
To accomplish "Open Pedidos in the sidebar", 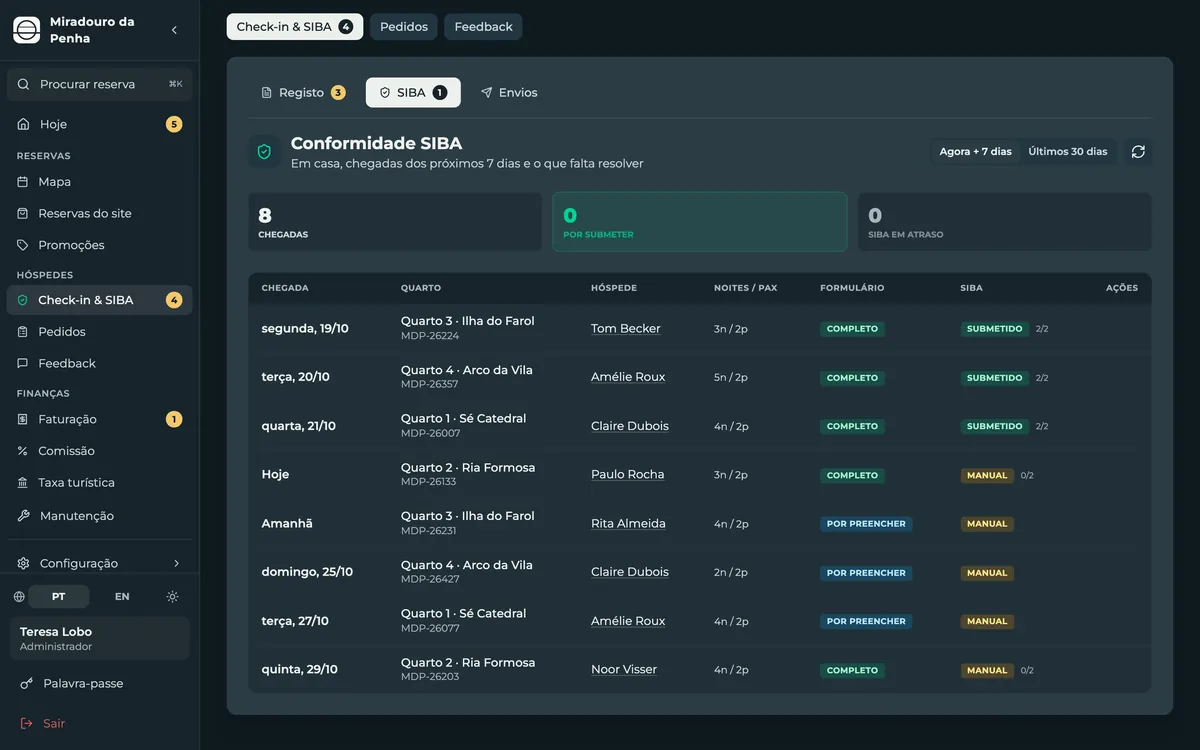I will click(99, 332).
